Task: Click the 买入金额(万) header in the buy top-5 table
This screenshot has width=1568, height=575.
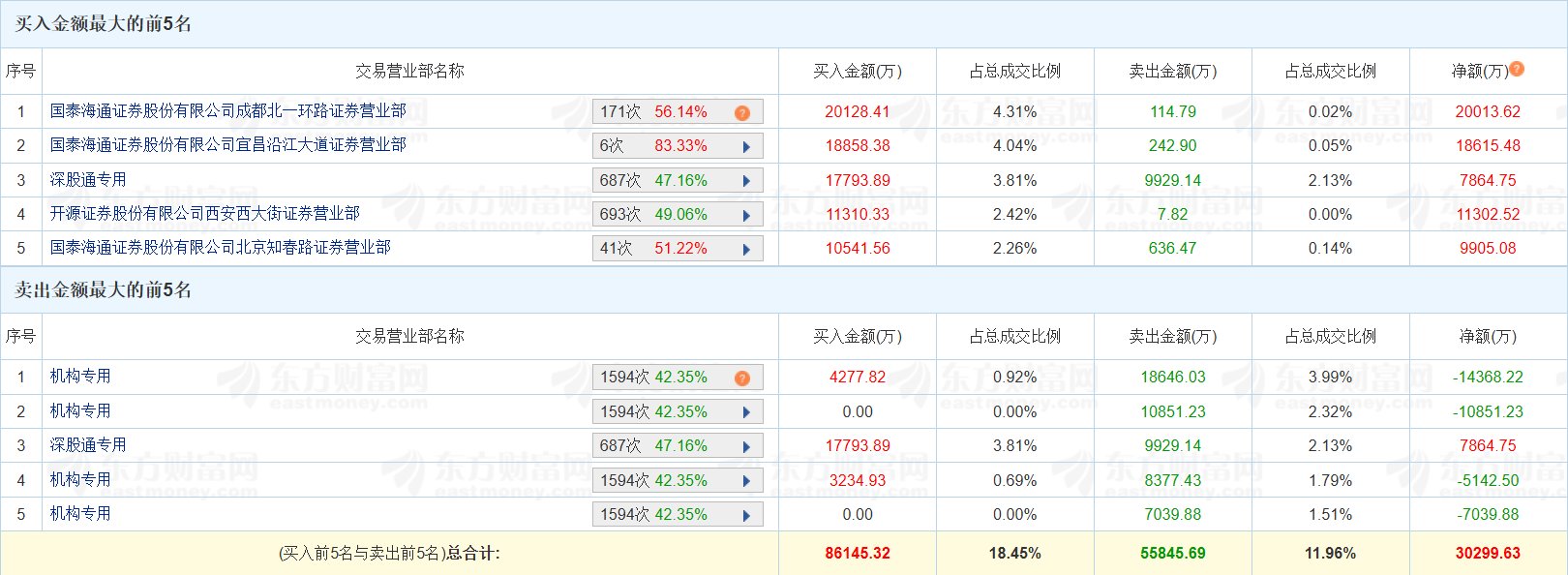Action: point(857,72)
